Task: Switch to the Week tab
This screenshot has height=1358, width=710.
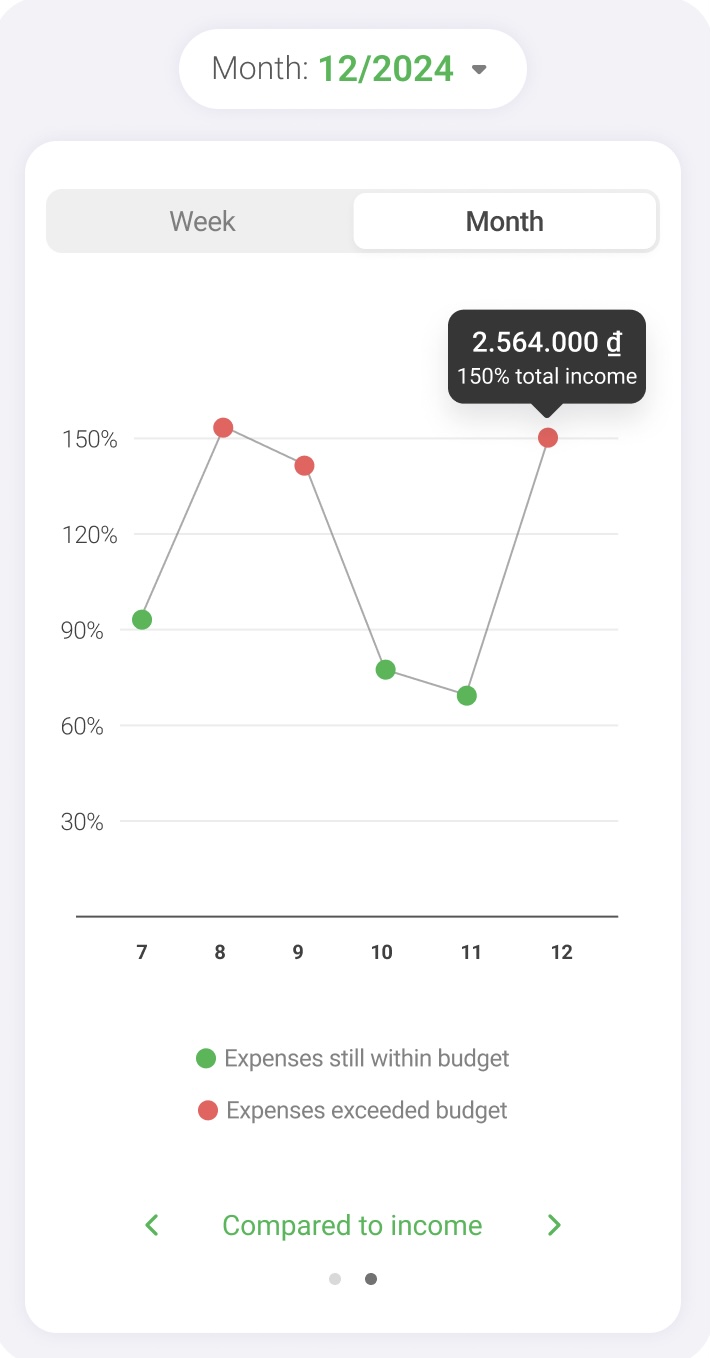Action: (202, 221)
